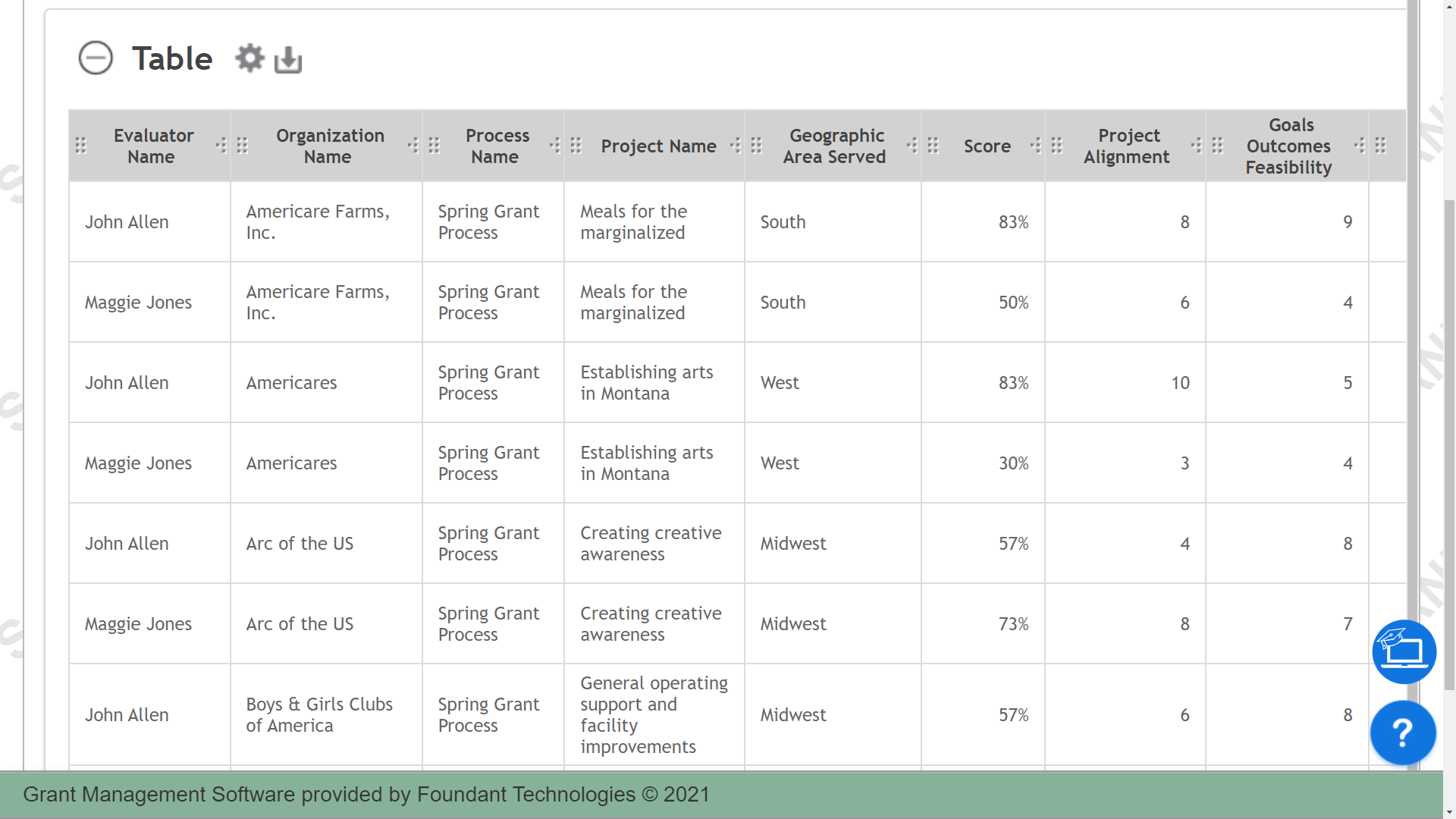Click the Project Name column resize handle
Viewport: 1456px width, 819px height.
[x=736, y=146]
